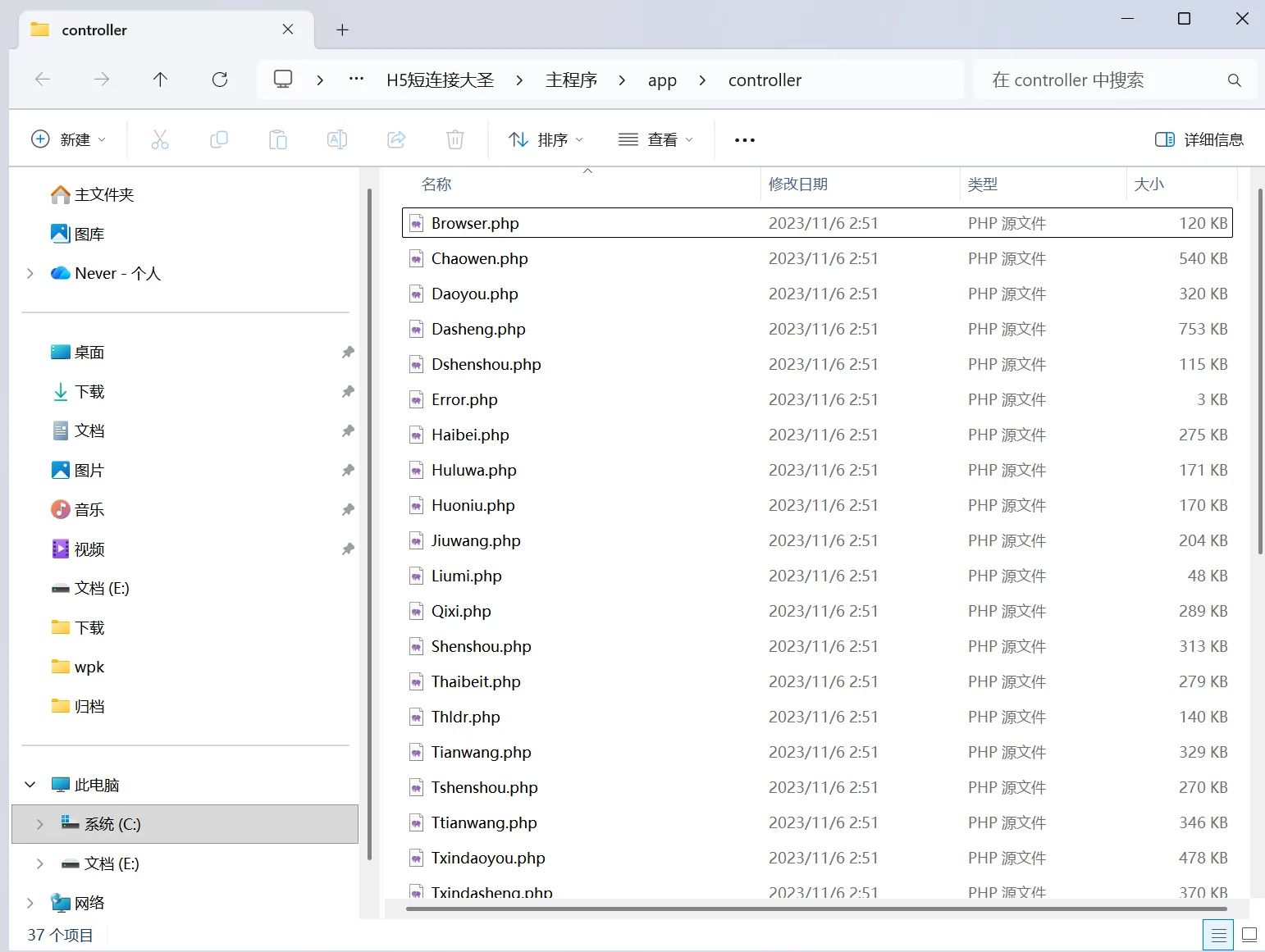Screen dimensions: 1265x952
Task: Go back with the left arrow
Action: [x=43, y=80]
